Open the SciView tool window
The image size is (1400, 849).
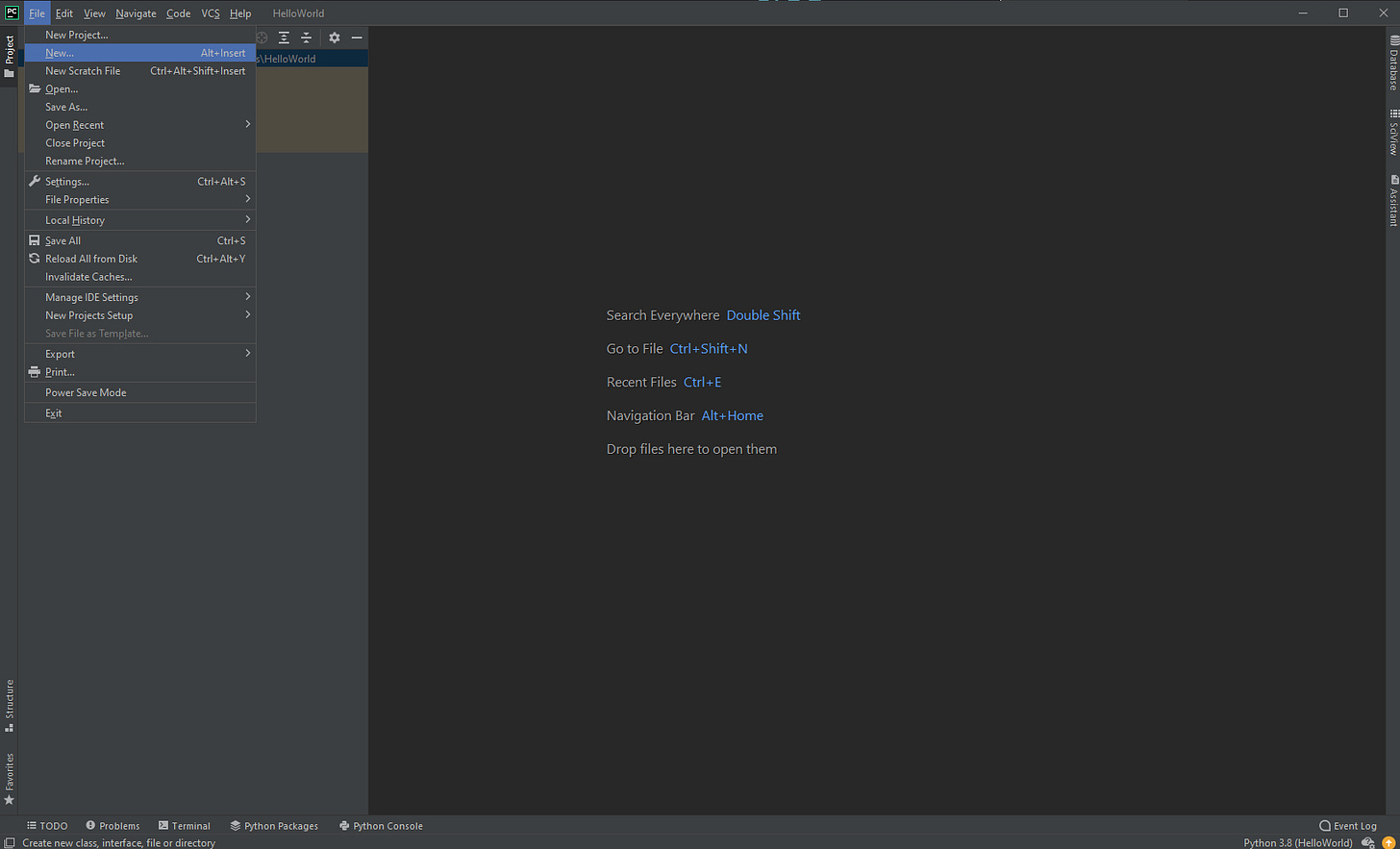point(1393,132)
